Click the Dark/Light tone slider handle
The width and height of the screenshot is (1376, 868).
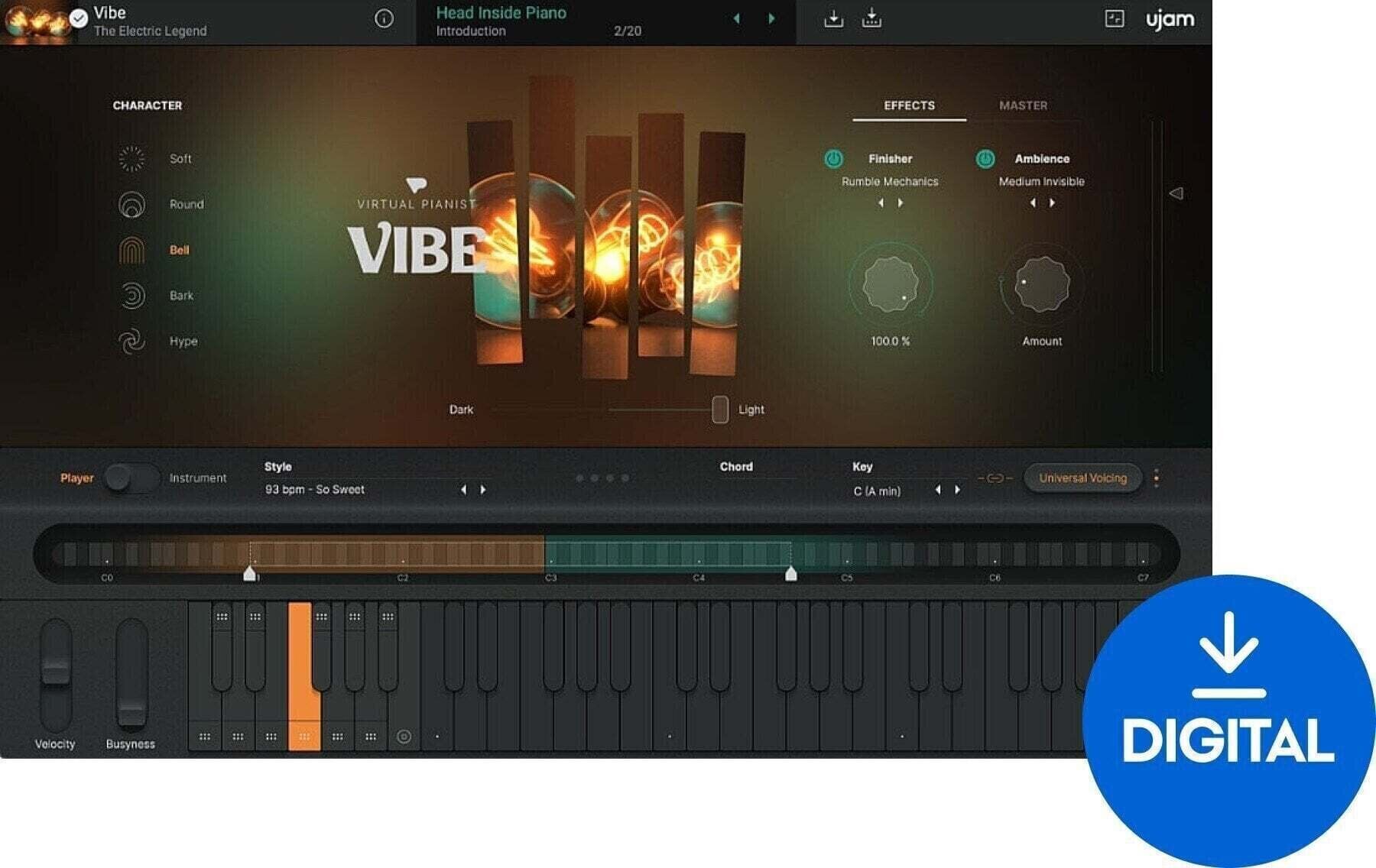tap(719, 410)
